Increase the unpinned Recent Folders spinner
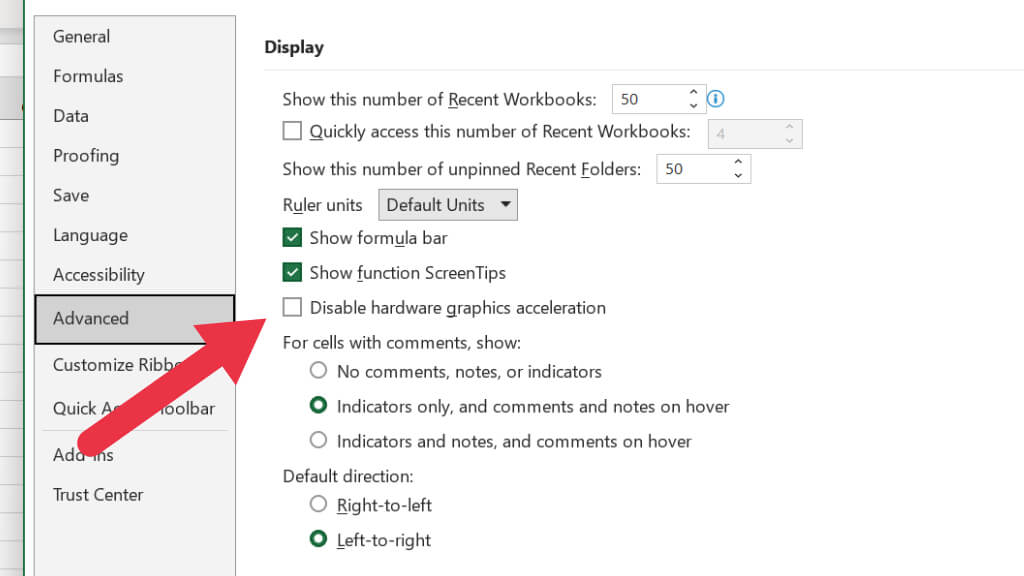The image size is (1024, 576). (x=738, y=162)
